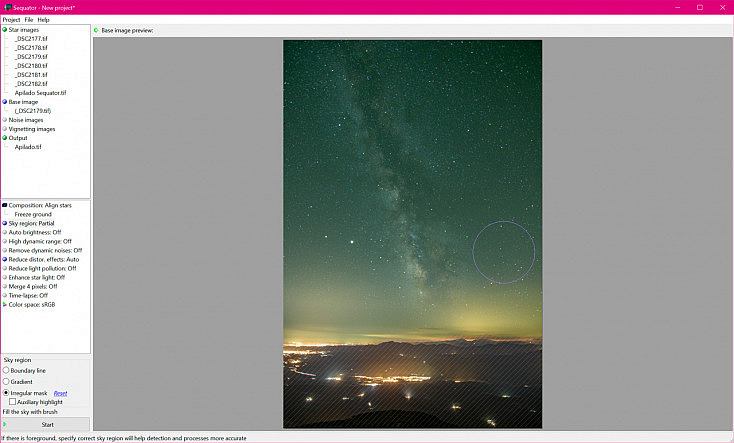The image size is (734, 443).
Task: Click the gray Noise images status icon
Action: (x=5, y=120)
